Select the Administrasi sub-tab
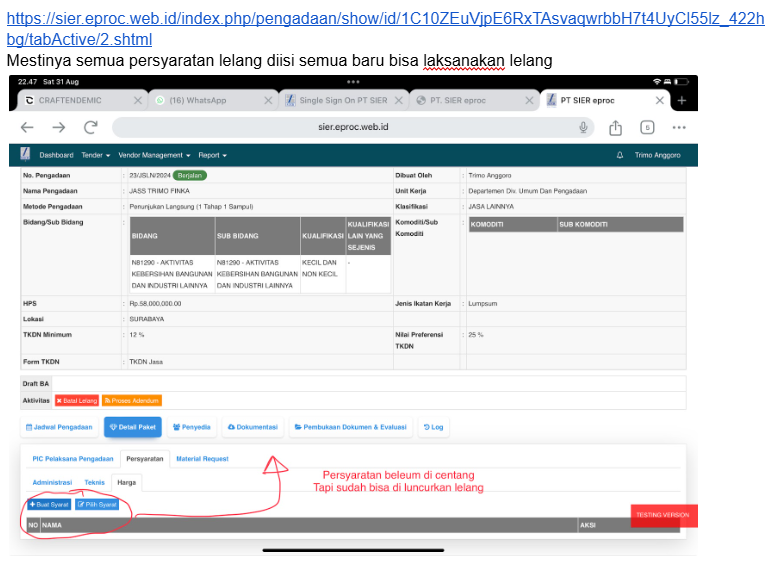775x562 pixels. point(52,482)
